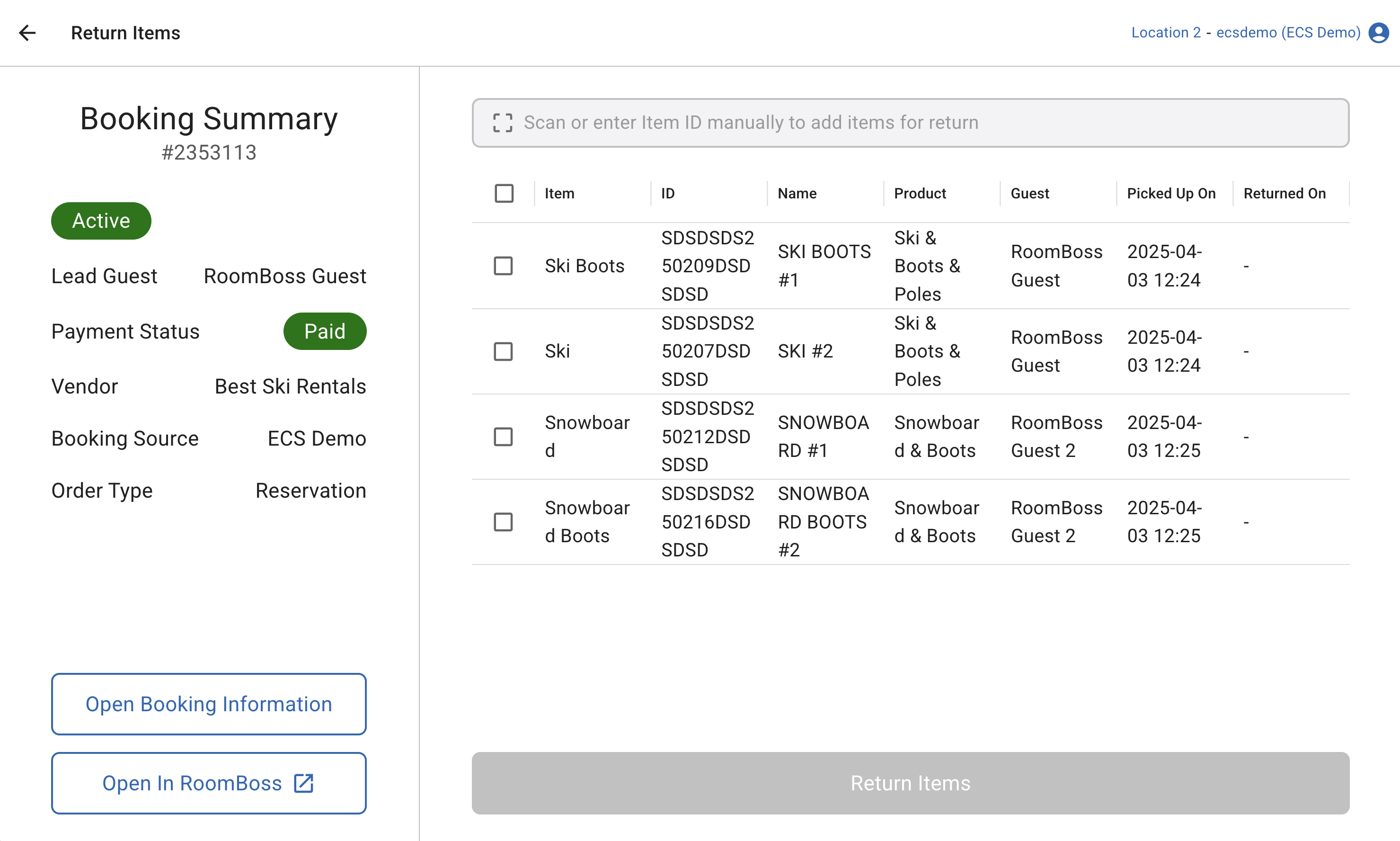The width and height of the screenshot is (1400, 841).
Task: Toggle the select-all checkbox in header
Action: [504, 193]
